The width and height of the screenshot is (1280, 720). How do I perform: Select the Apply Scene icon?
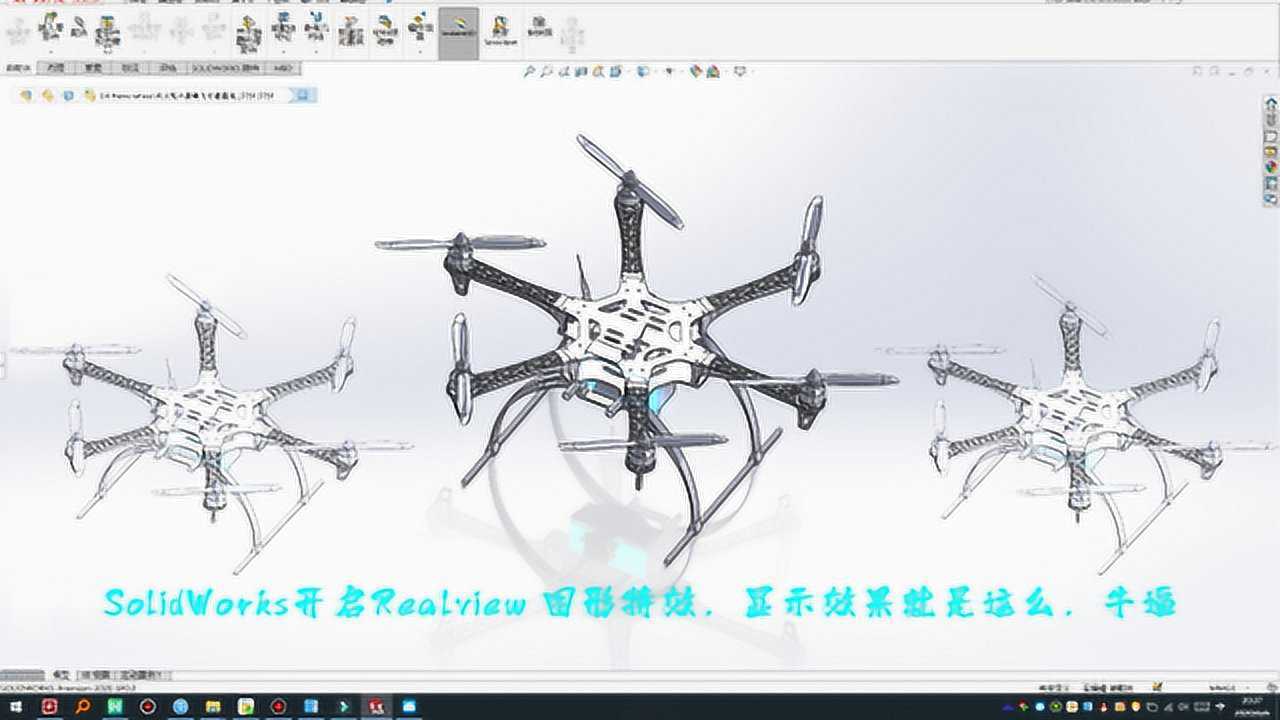click(x=716, y=72)
